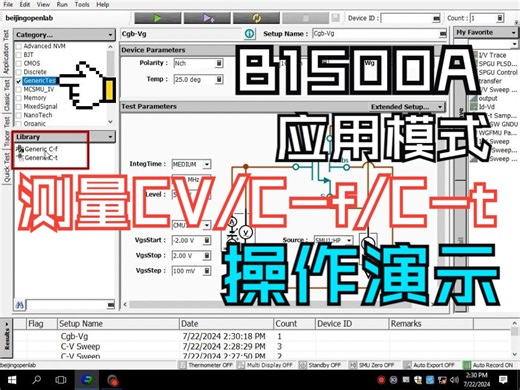
Task: Open the My Favorite dropdown
Action: click(513, 32)
